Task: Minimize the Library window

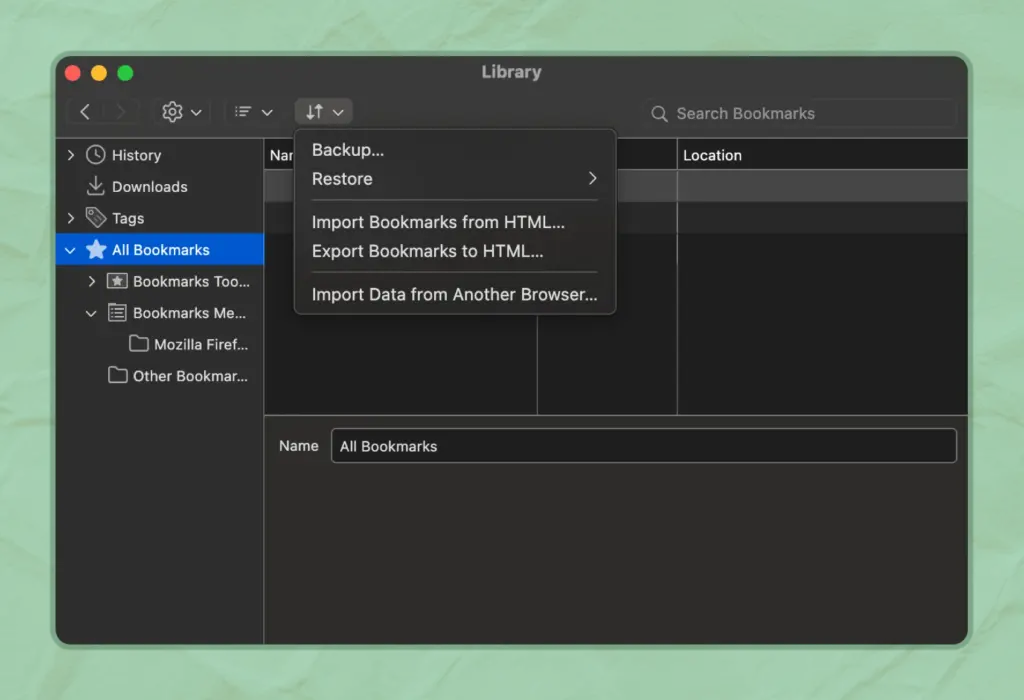Action: [99, 72]
